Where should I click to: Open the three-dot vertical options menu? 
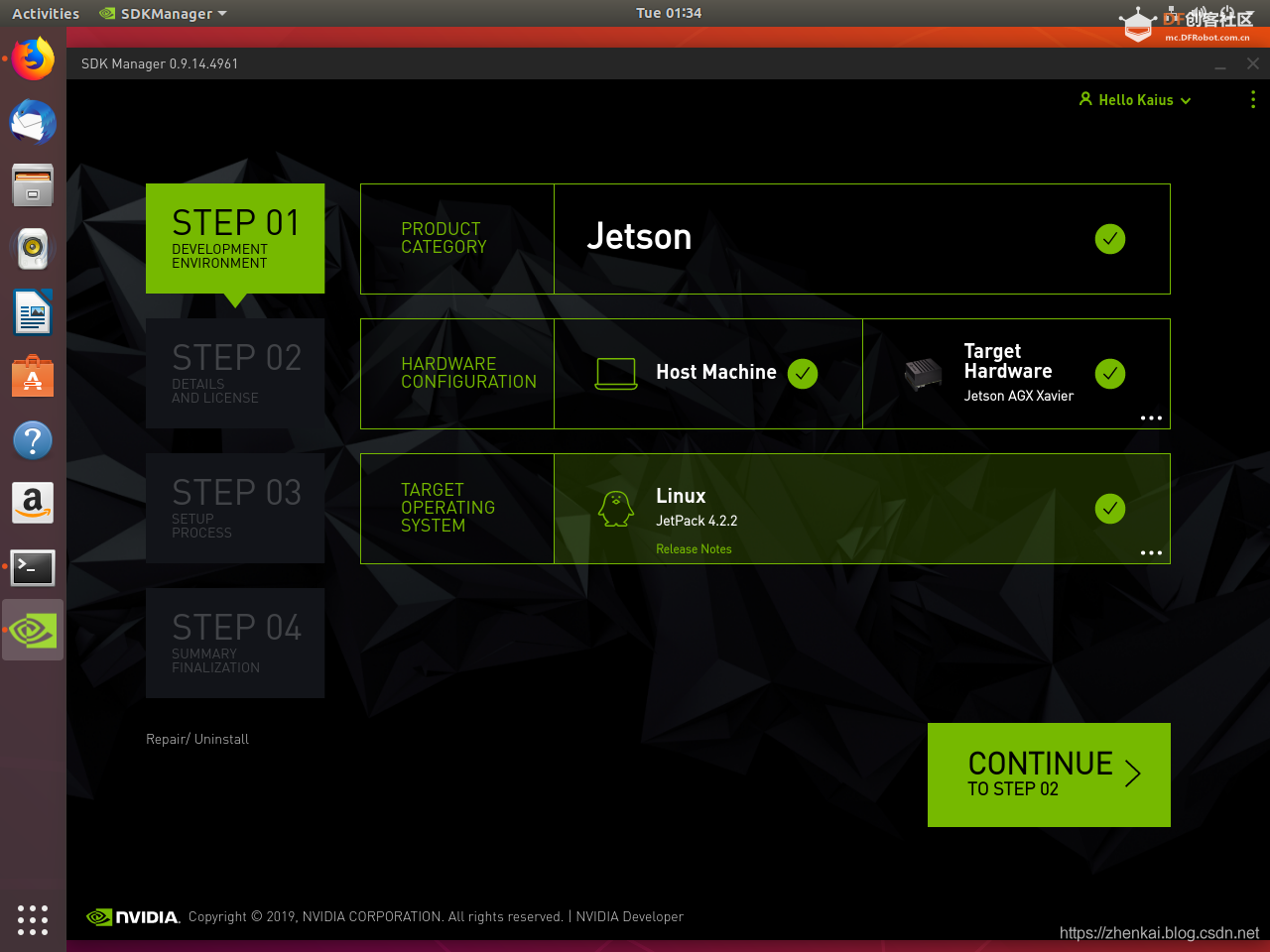coord(1253,99)
